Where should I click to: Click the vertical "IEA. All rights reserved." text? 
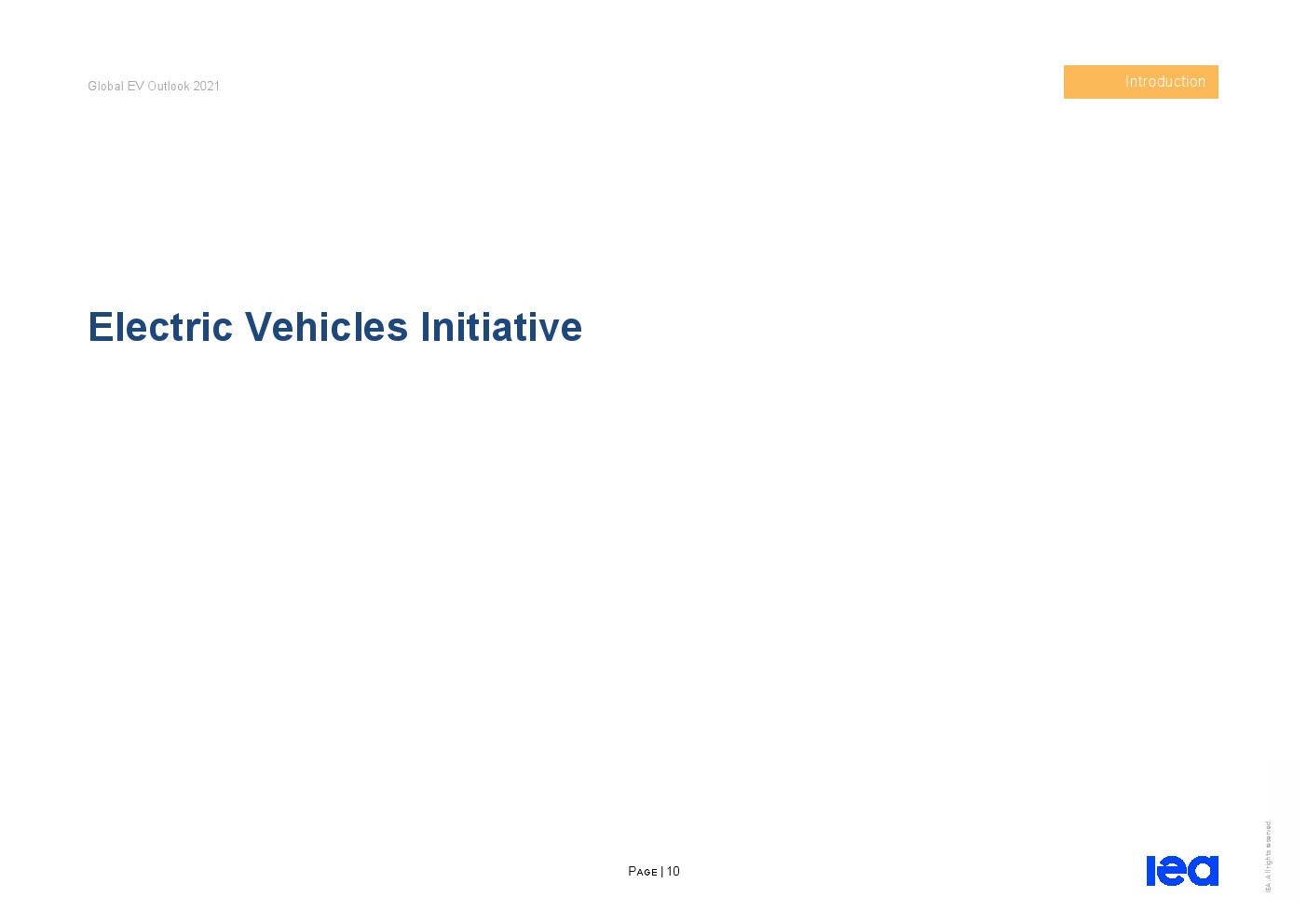1268,856
